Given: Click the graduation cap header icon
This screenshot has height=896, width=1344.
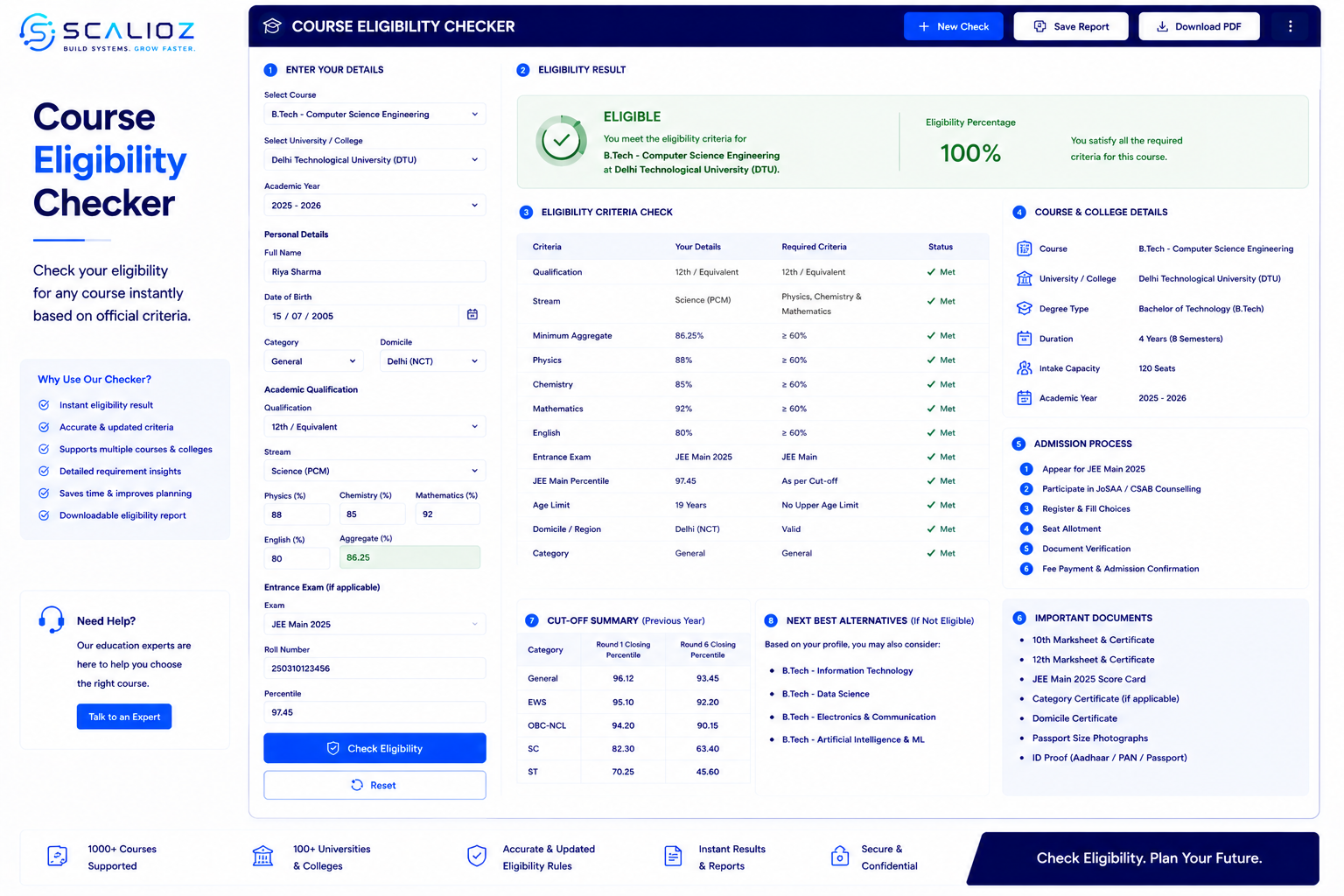Looking at the screenshot, I should coord(272,26).
